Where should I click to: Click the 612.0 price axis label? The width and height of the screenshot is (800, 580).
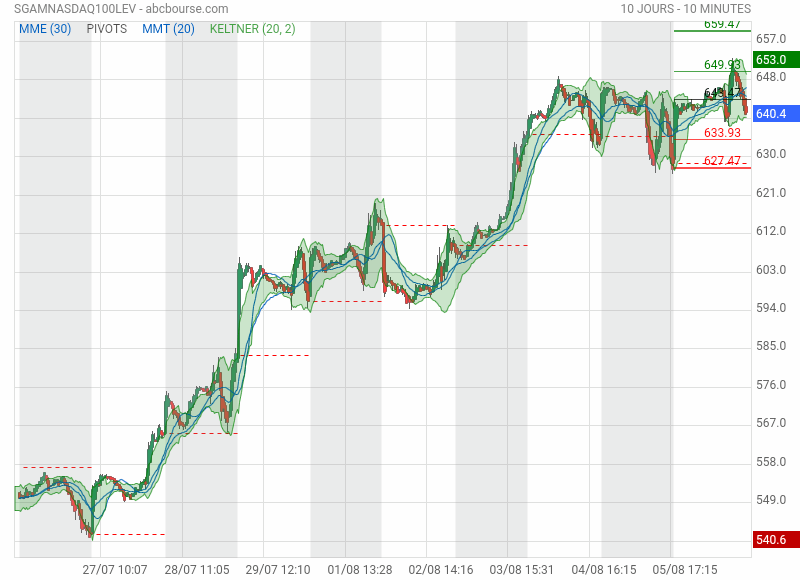771,231
